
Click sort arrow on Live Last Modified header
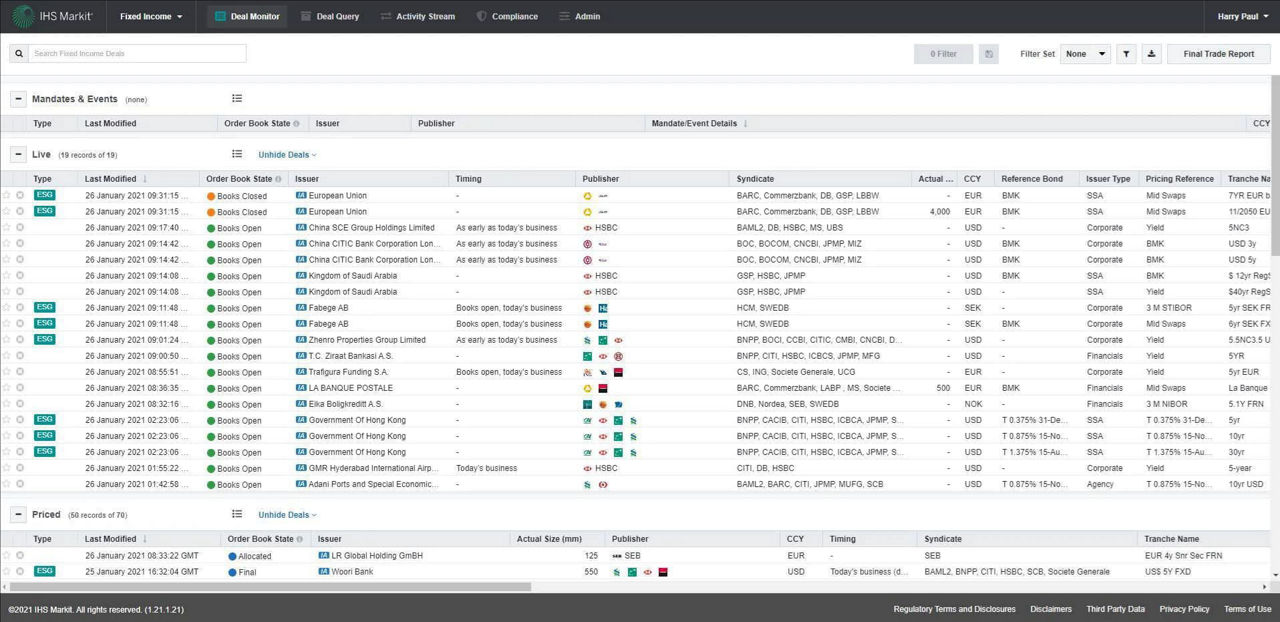(x=145, y=179)
